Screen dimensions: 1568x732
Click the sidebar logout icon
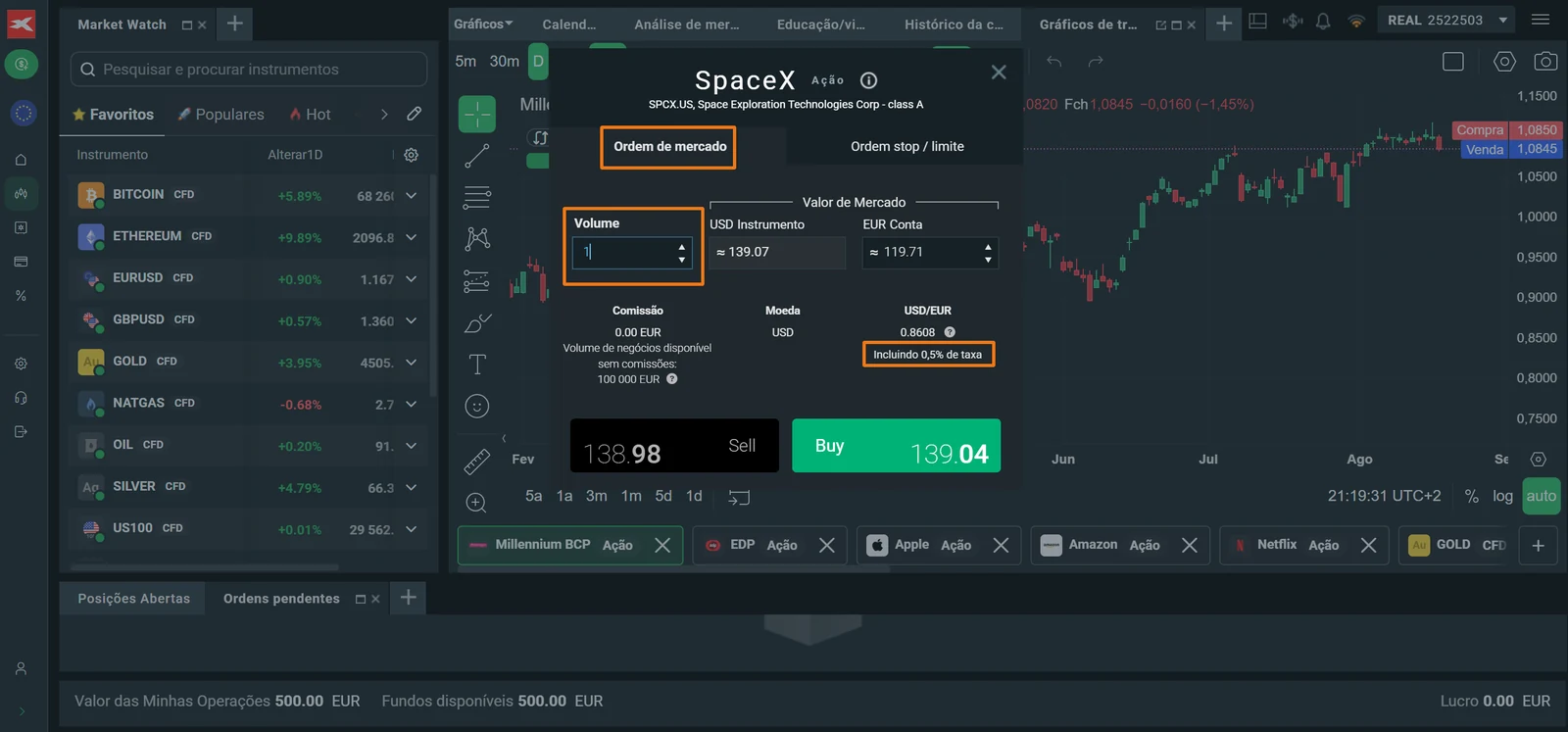21,431
